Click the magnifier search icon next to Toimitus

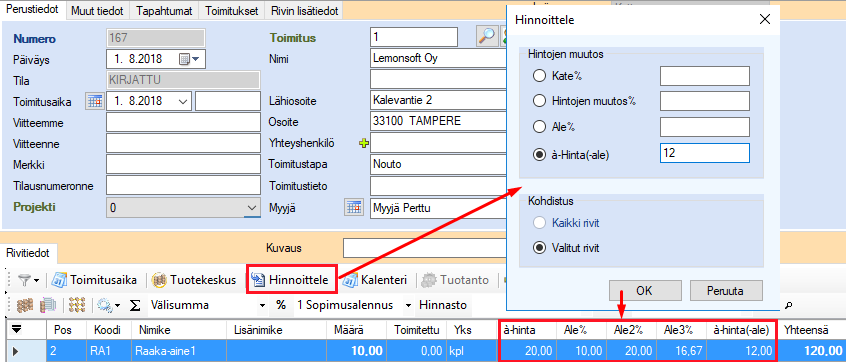(486, 36)
